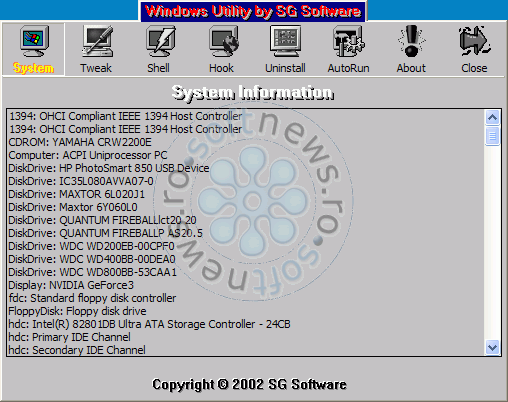The image size is (508, 402).
Task: Select 'hdc: Primary IDE Channel' row
Action: 245,337
